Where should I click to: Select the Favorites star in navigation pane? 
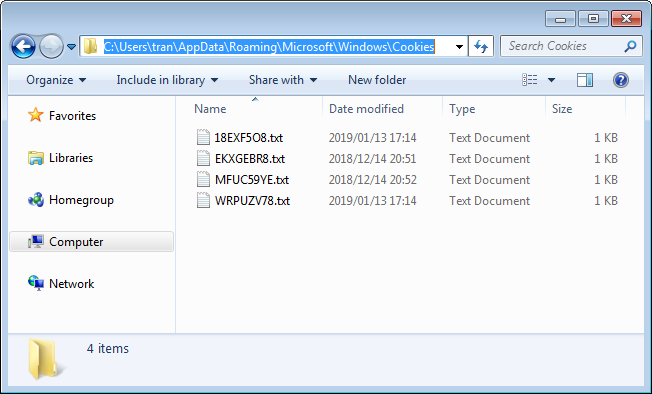tap(36, 115)
